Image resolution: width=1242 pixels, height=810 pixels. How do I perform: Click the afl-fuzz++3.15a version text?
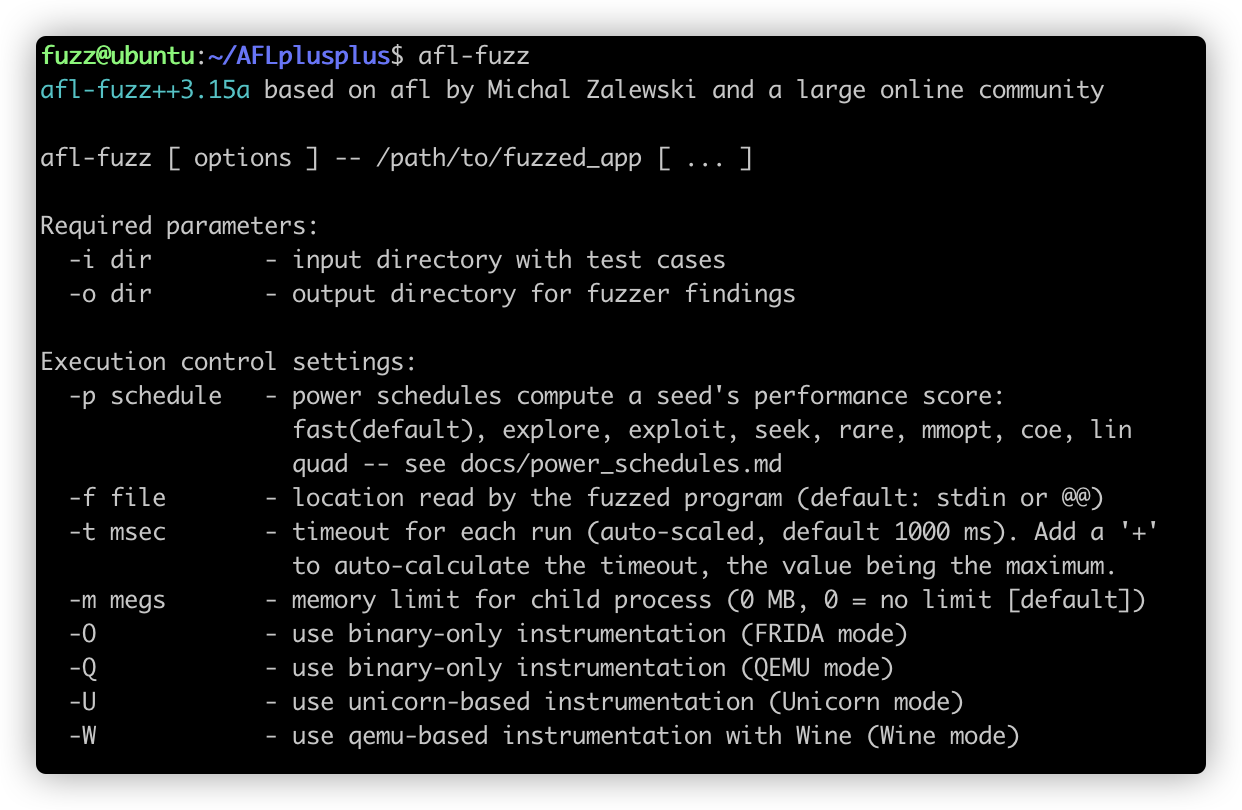(x=146, y=90)
